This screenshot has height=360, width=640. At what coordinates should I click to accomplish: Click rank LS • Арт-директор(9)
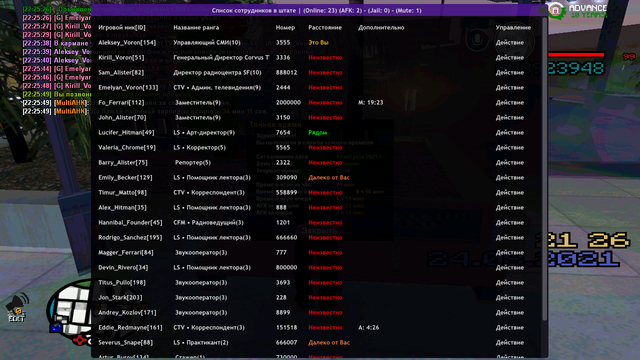point(204,133)
